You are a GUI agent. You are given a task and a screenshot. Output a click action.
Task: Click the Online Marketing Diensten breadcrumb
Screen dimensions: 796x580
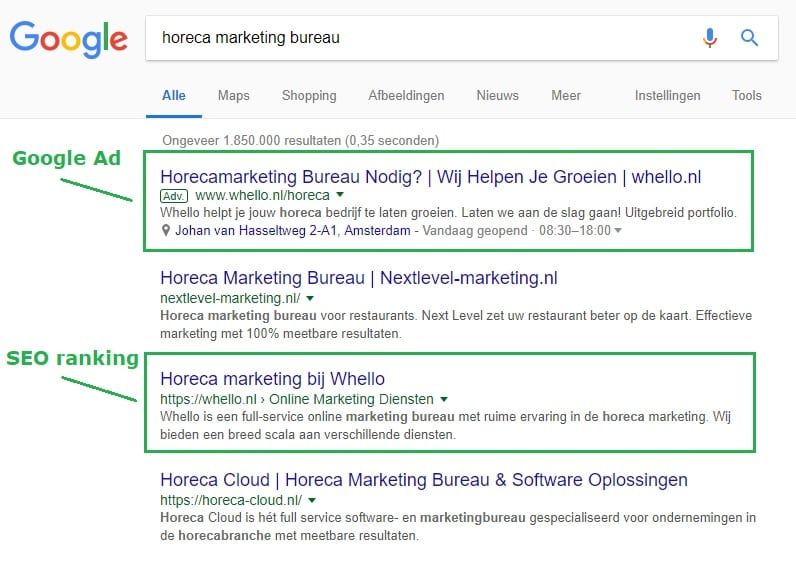pos(351,399)
